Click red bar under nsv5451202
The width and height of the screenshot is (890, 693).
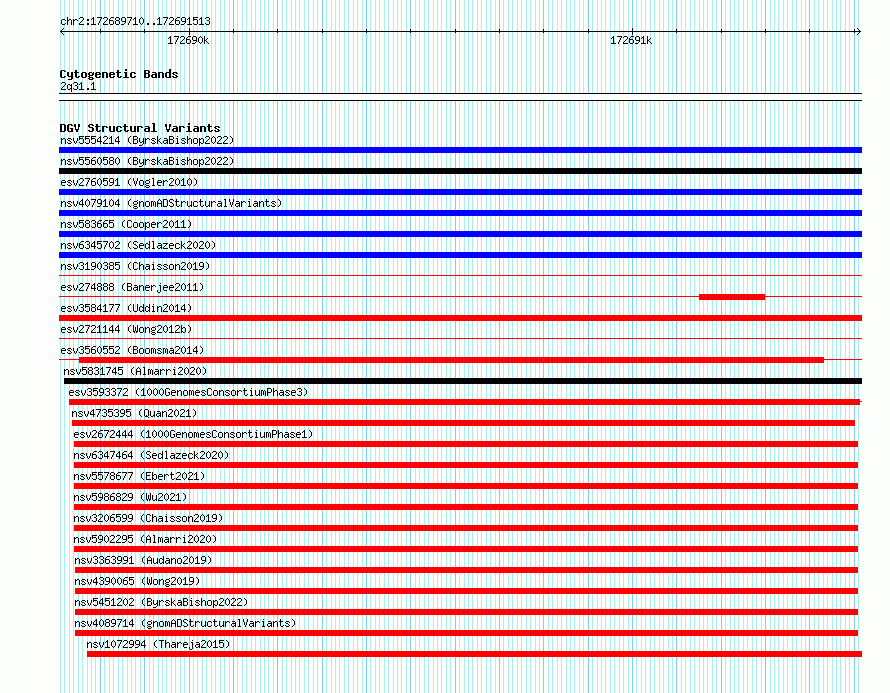coord(467,612)
